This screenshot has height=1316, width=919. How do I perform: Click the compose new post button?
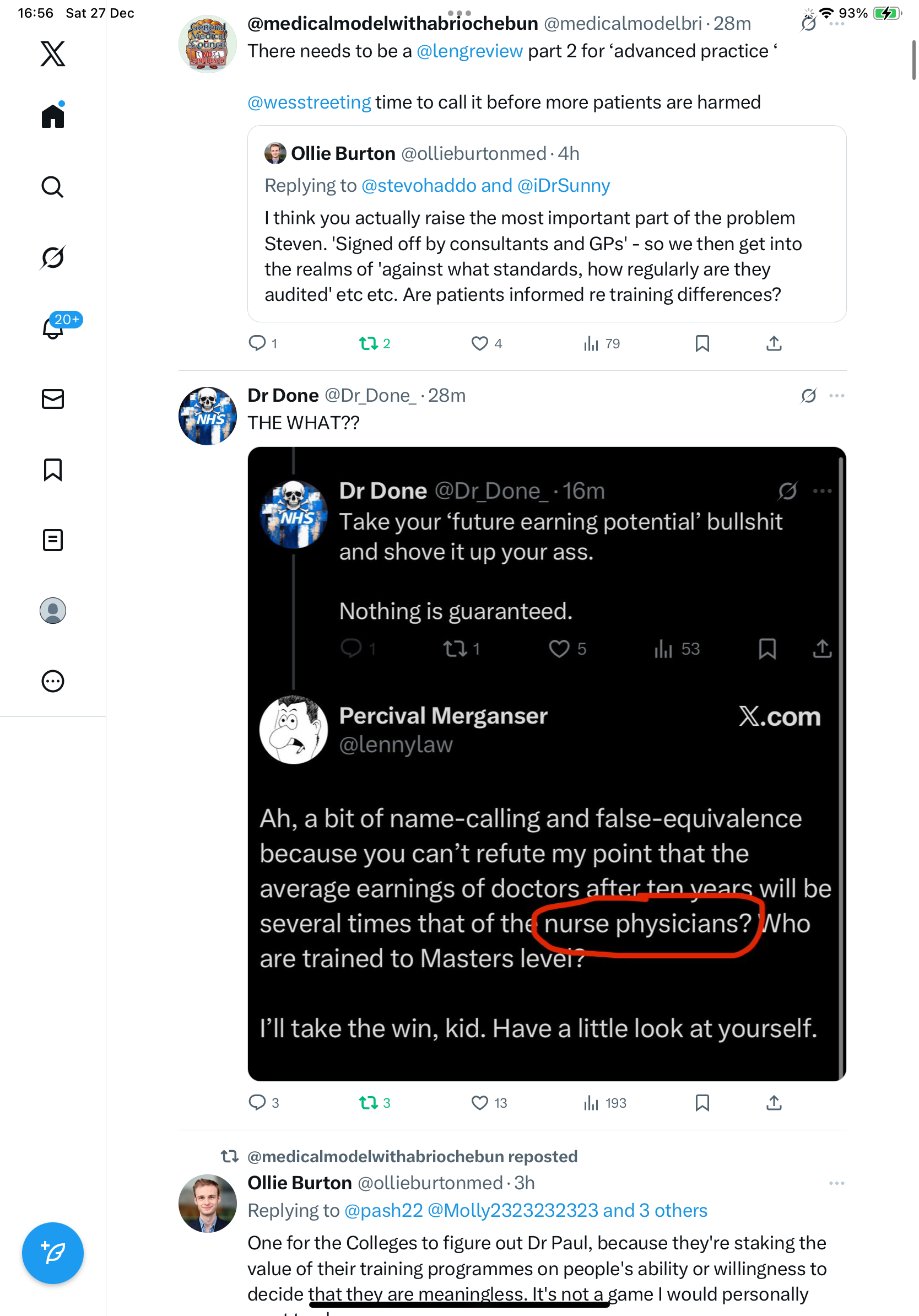pos(53,1253)
